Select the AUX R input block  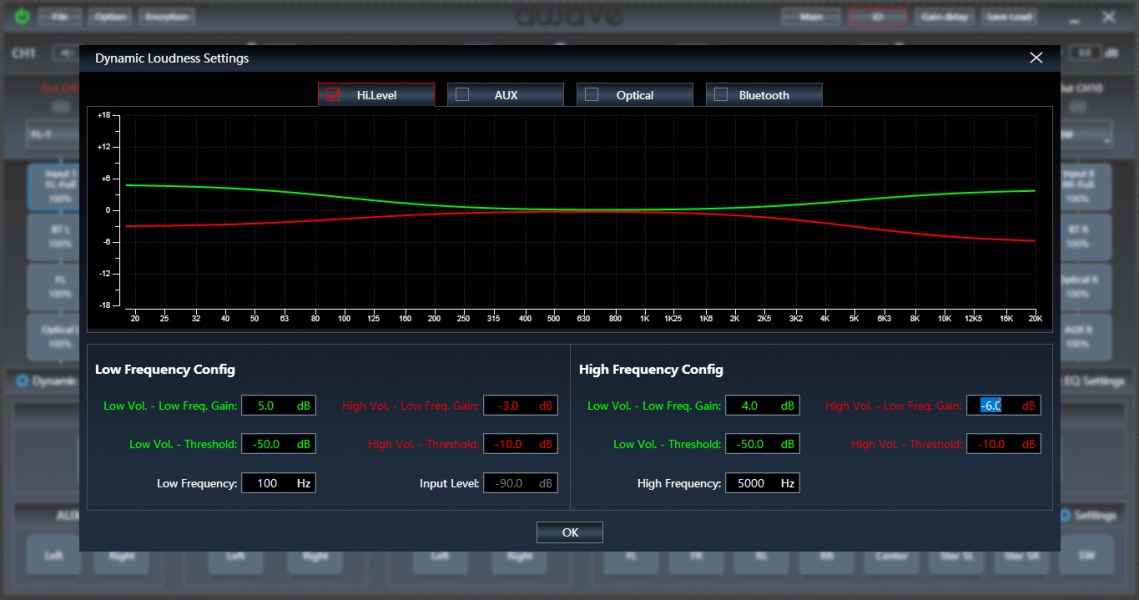coord(1086,337)
